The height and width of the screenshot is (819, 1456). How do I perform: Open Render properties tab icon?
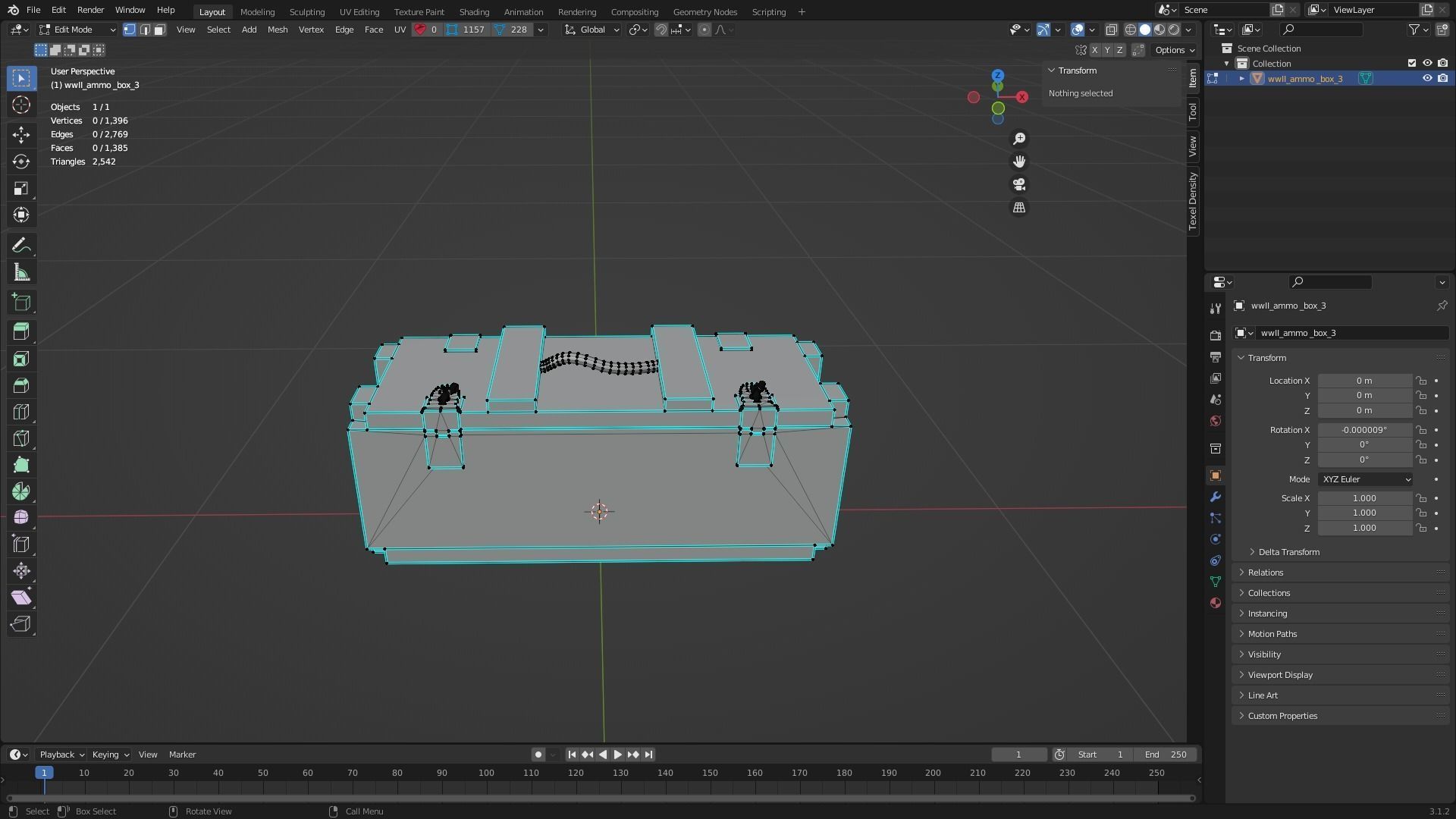(1216, 335)
